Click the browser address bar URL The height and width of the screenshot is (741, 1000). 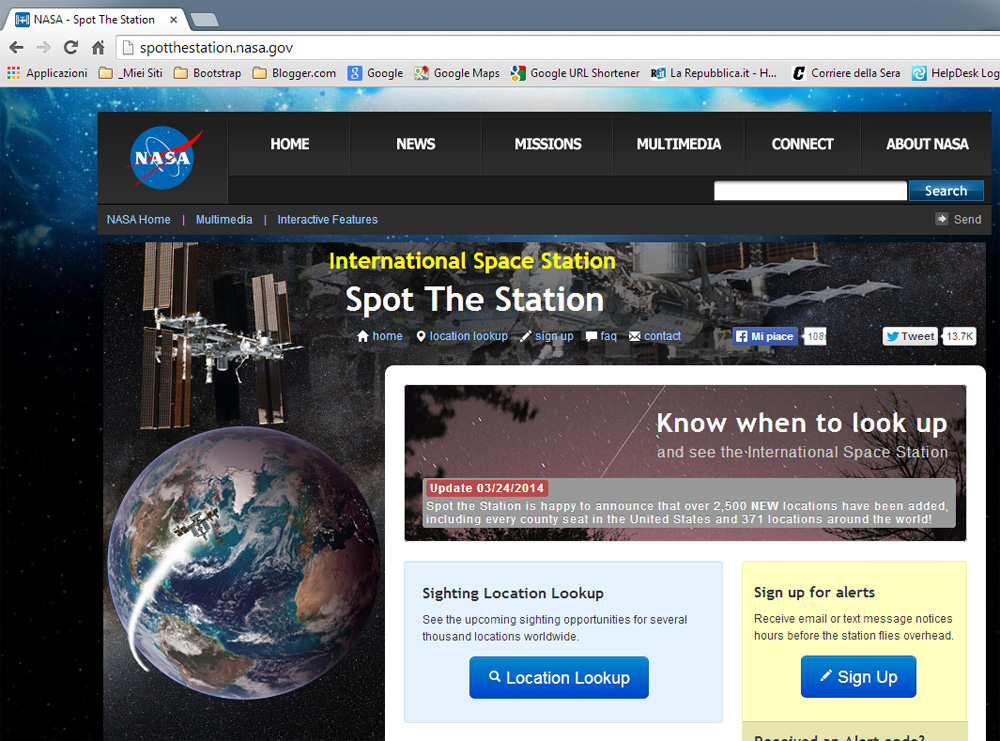216,48
